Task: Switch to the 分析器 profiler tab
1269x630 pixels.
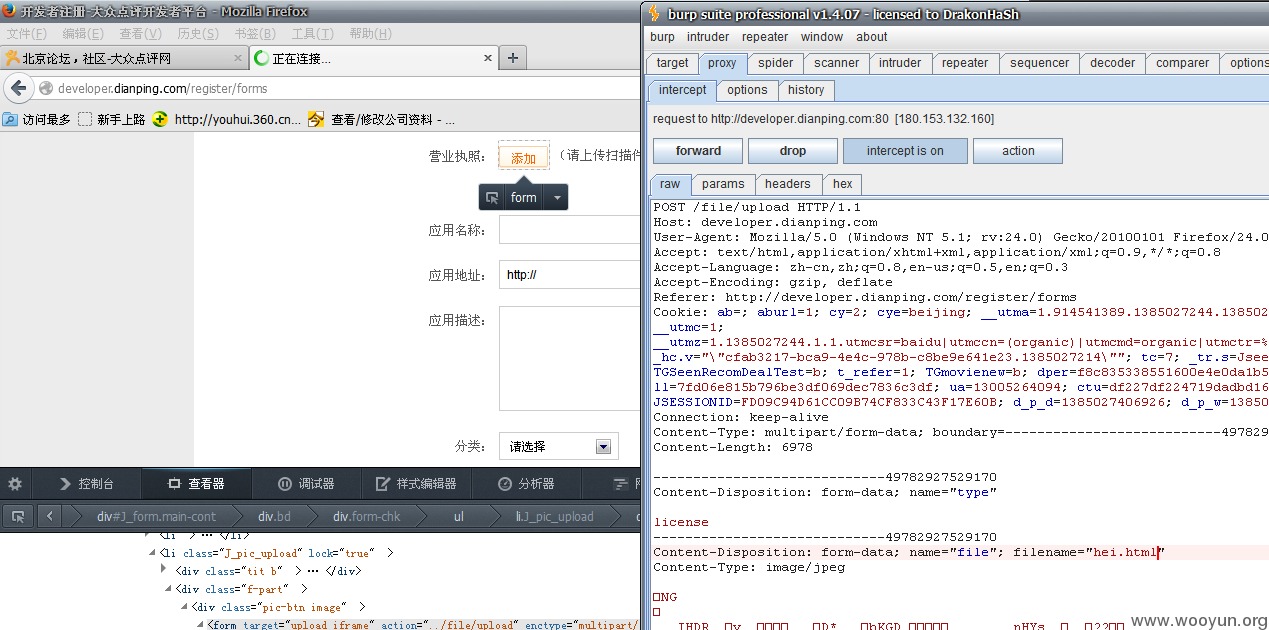Action: tap(526, 483)
